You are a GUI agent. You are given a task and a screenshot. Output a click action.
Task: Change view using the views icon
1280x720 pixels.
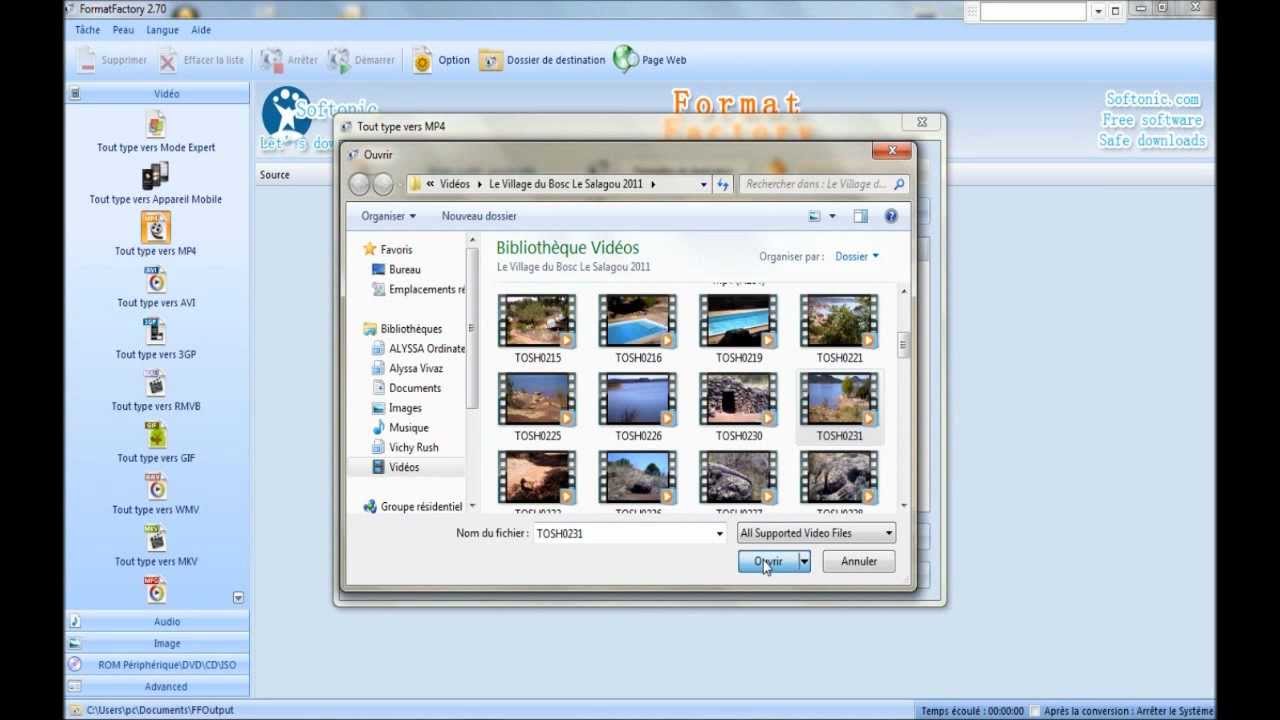tap(815, 216)
